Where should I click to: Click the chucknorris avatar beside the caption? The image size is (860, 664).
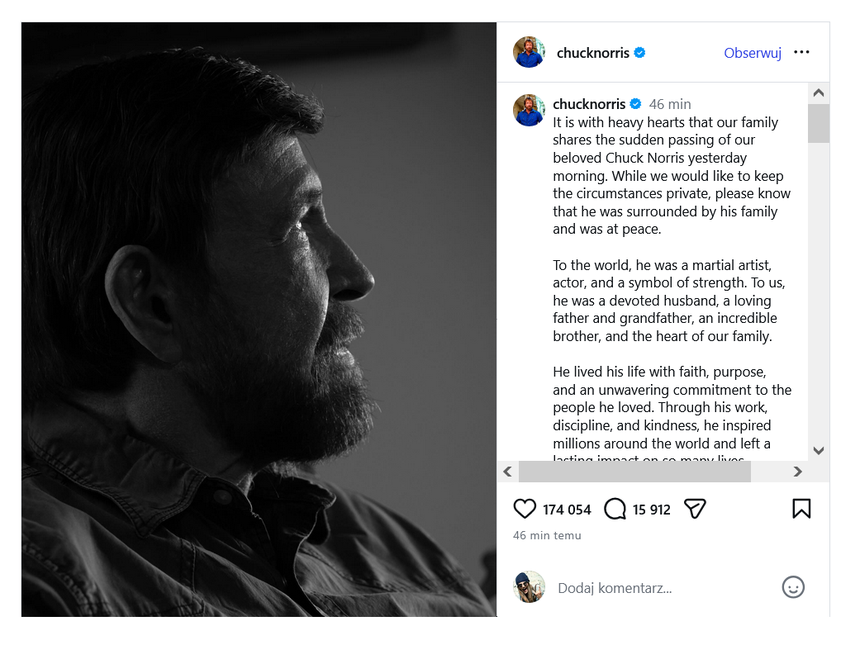[x=529, y=110]
